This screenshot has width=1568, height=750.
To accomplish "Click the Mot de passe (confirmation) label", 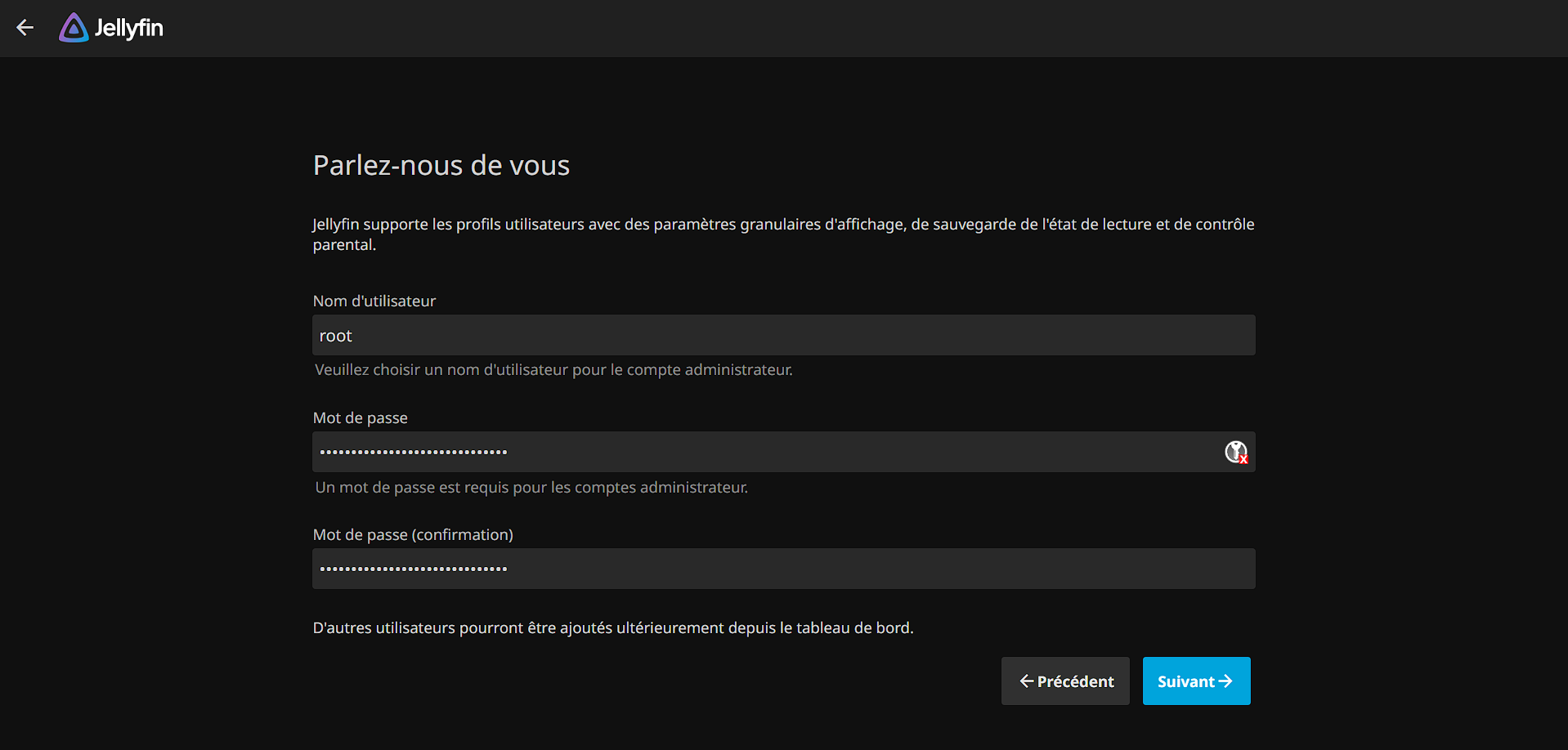I will [x=413, y=535].
